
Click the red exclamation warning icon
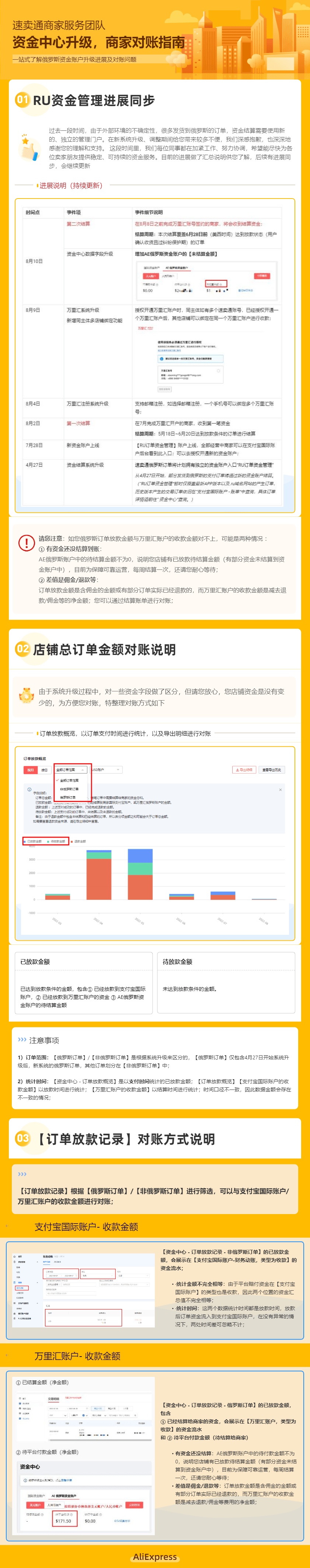[26, 542]
